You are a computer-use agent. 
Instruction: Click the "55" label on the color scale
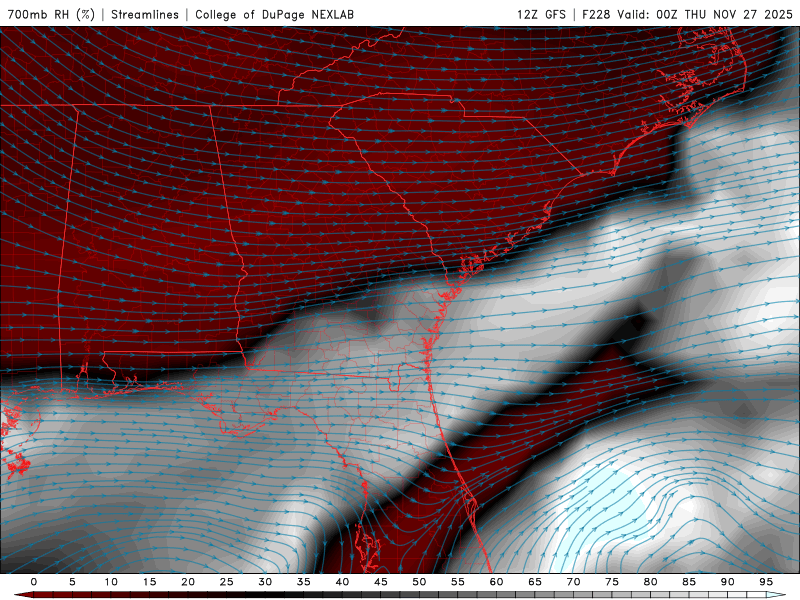click(458, 582)
